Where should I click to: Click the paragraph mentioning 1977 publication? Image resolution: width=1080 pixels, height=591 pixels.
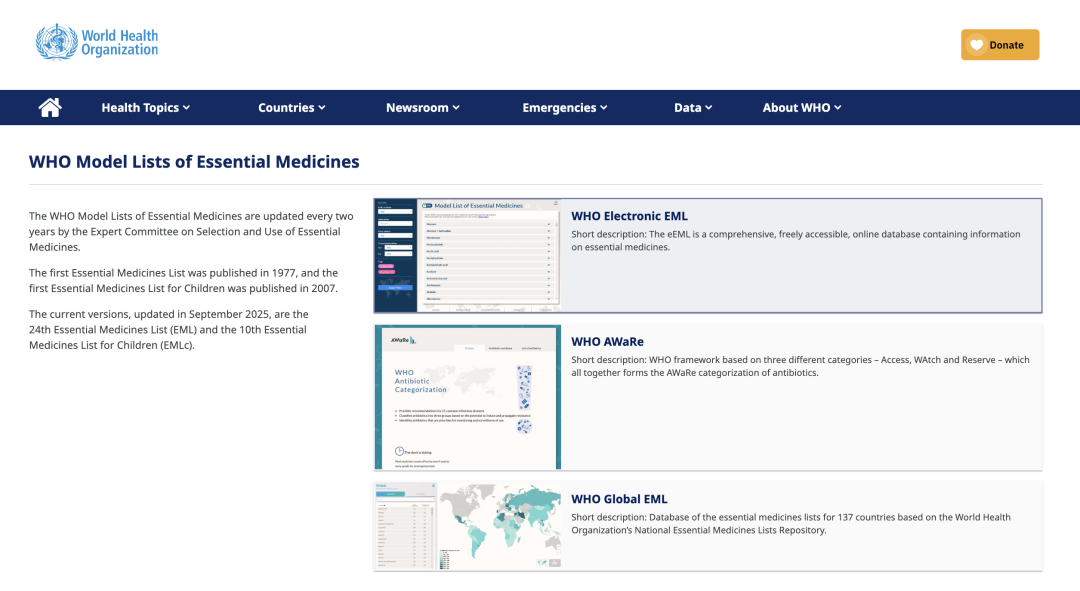click(184, 280)
